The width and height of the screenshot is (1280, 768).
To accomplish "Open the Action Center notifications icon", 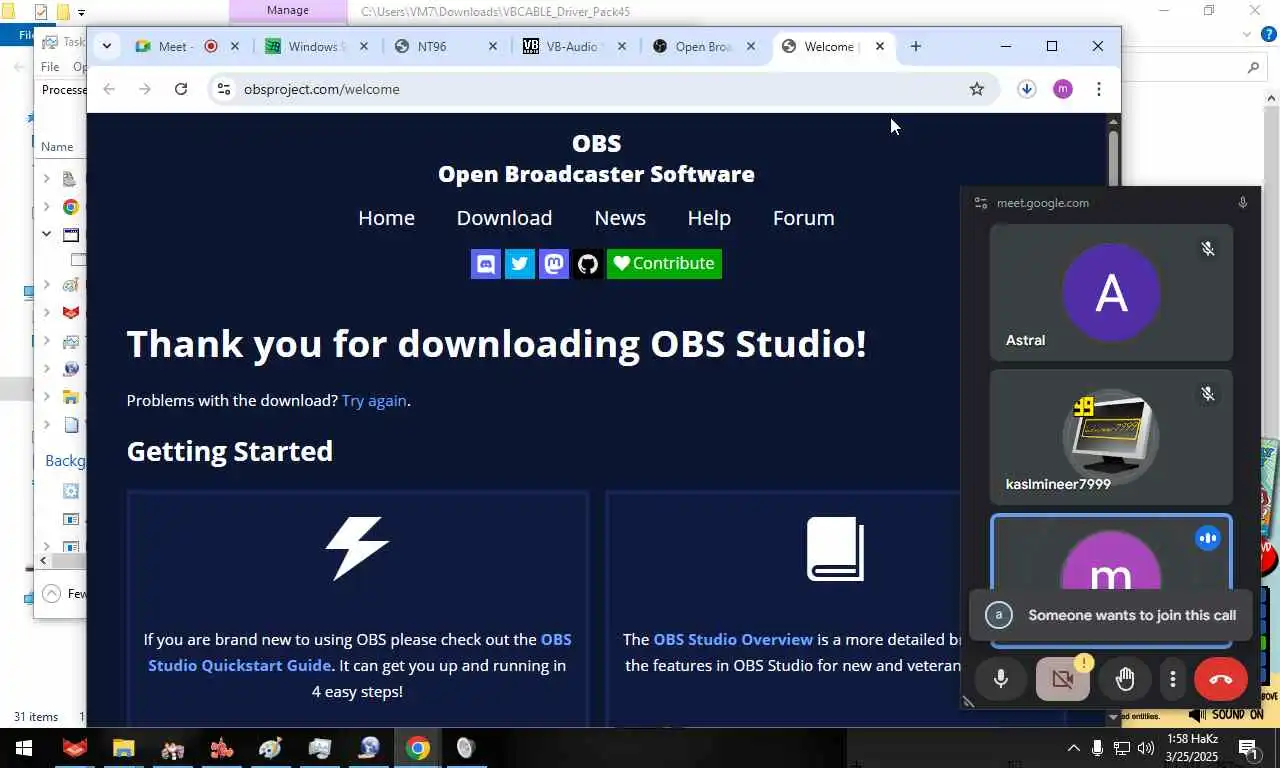I will (x=1248, y=748).
